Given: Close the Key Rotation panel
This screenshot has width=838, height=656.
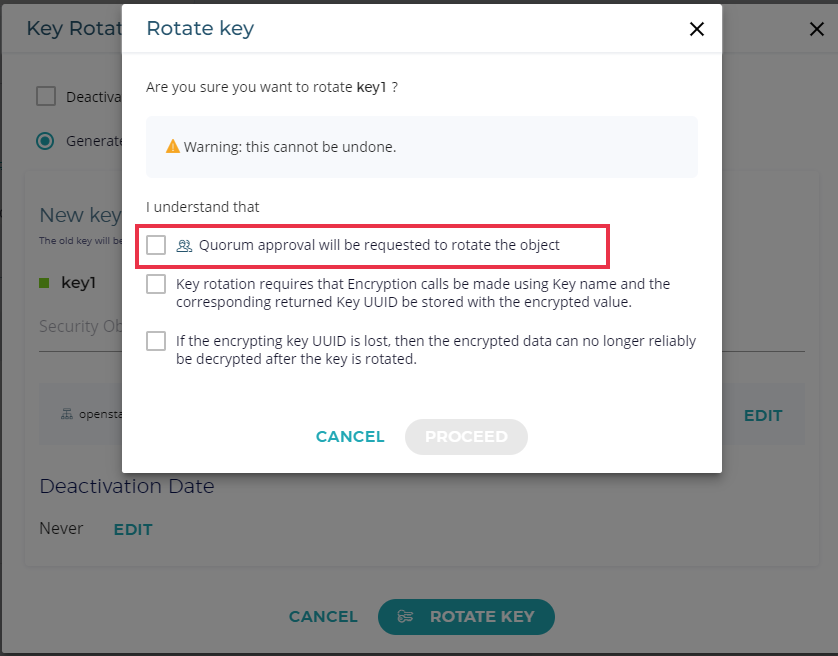Looking at the screenshot, I should coord(816,29).
